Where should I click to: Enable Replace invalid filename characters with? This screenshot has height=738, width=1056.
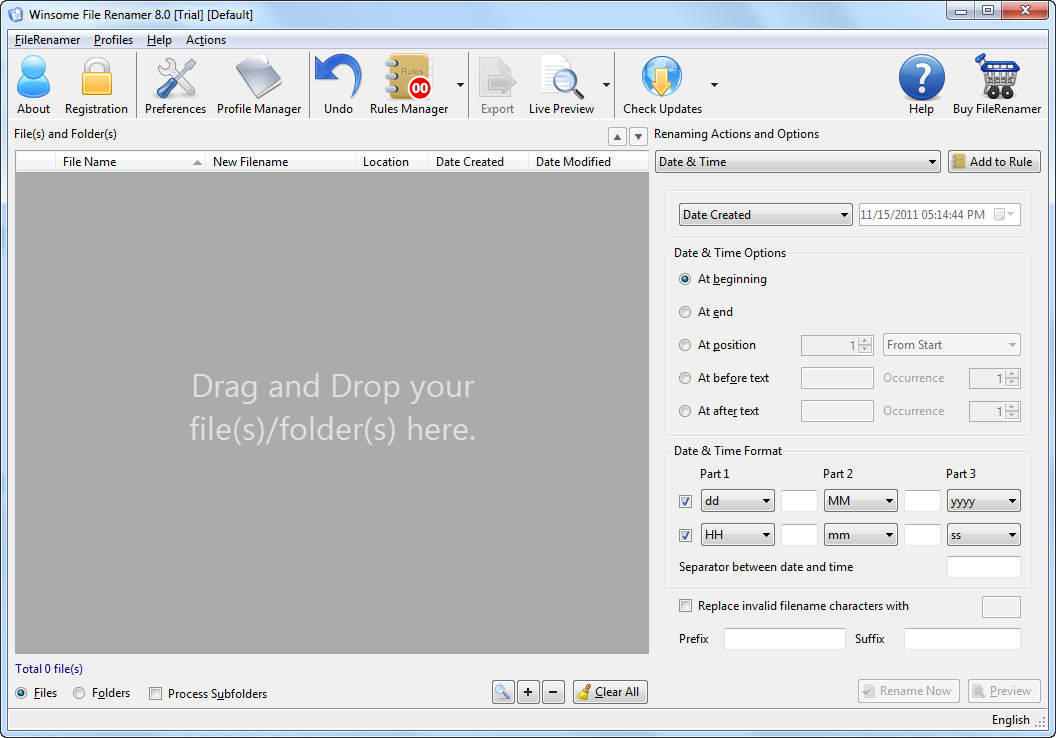[685, 605]
